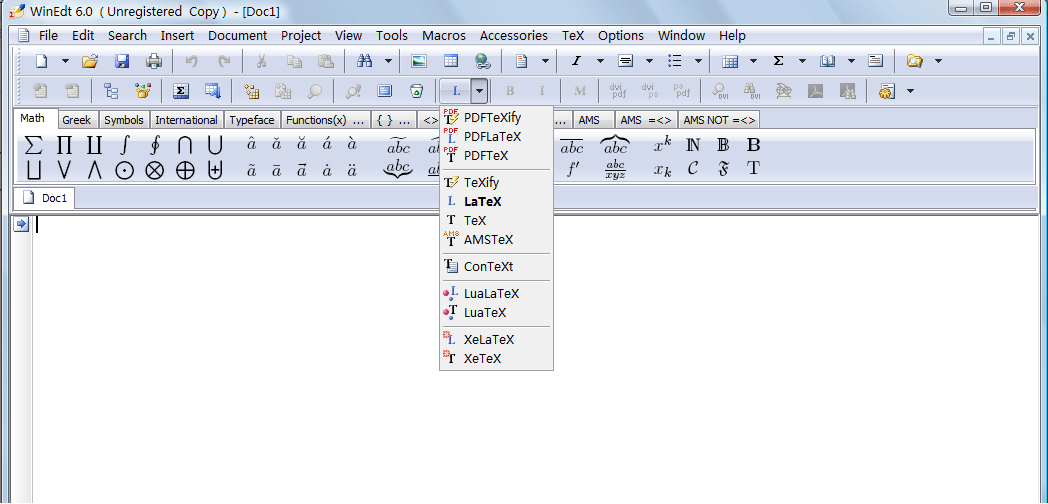Click the project tree icon
This screenshot has width=1048, height=504.
[111, 91]
